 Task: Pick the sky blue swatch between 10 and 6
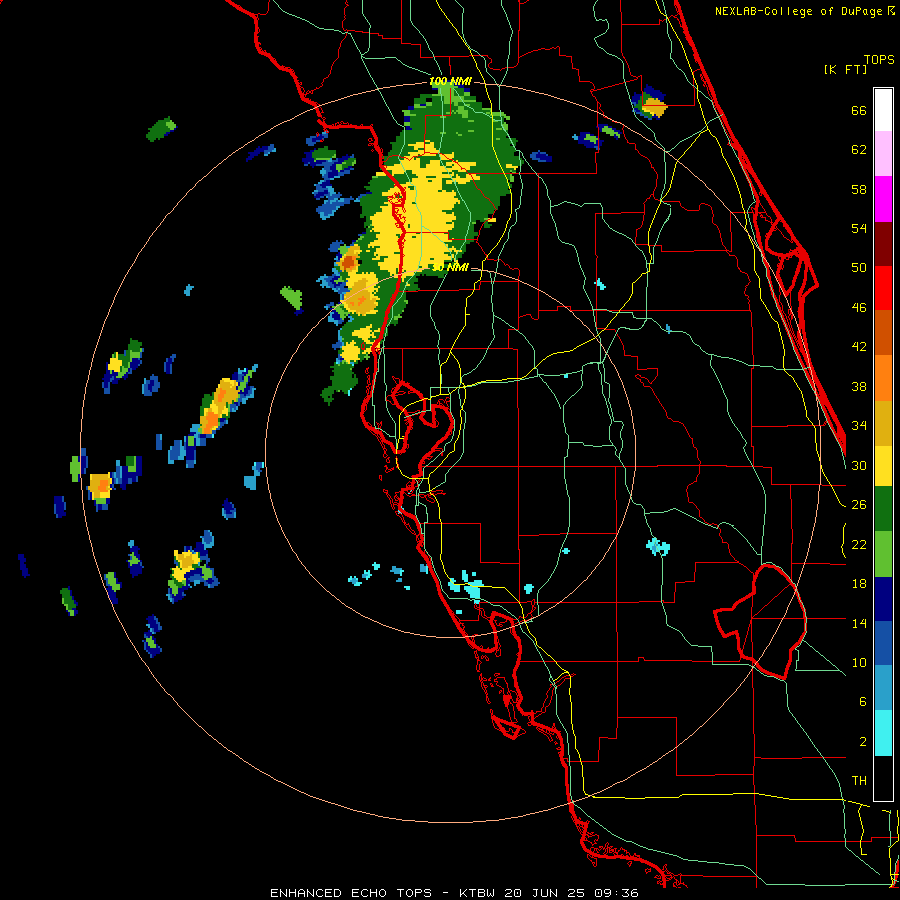883,688
